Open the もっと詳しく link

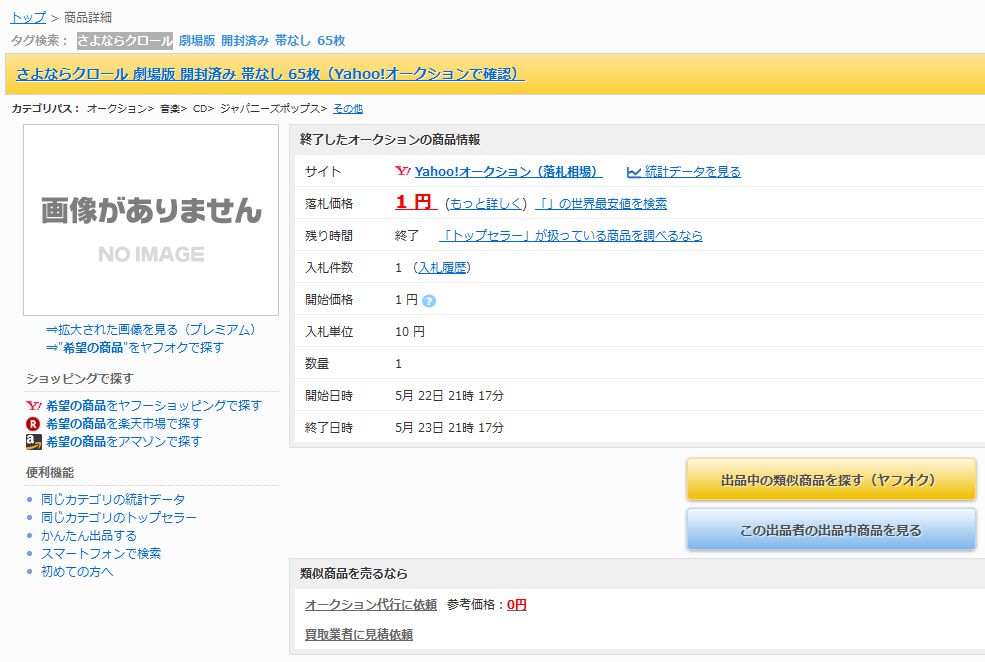pyautogui.click(x=486, y=203)
